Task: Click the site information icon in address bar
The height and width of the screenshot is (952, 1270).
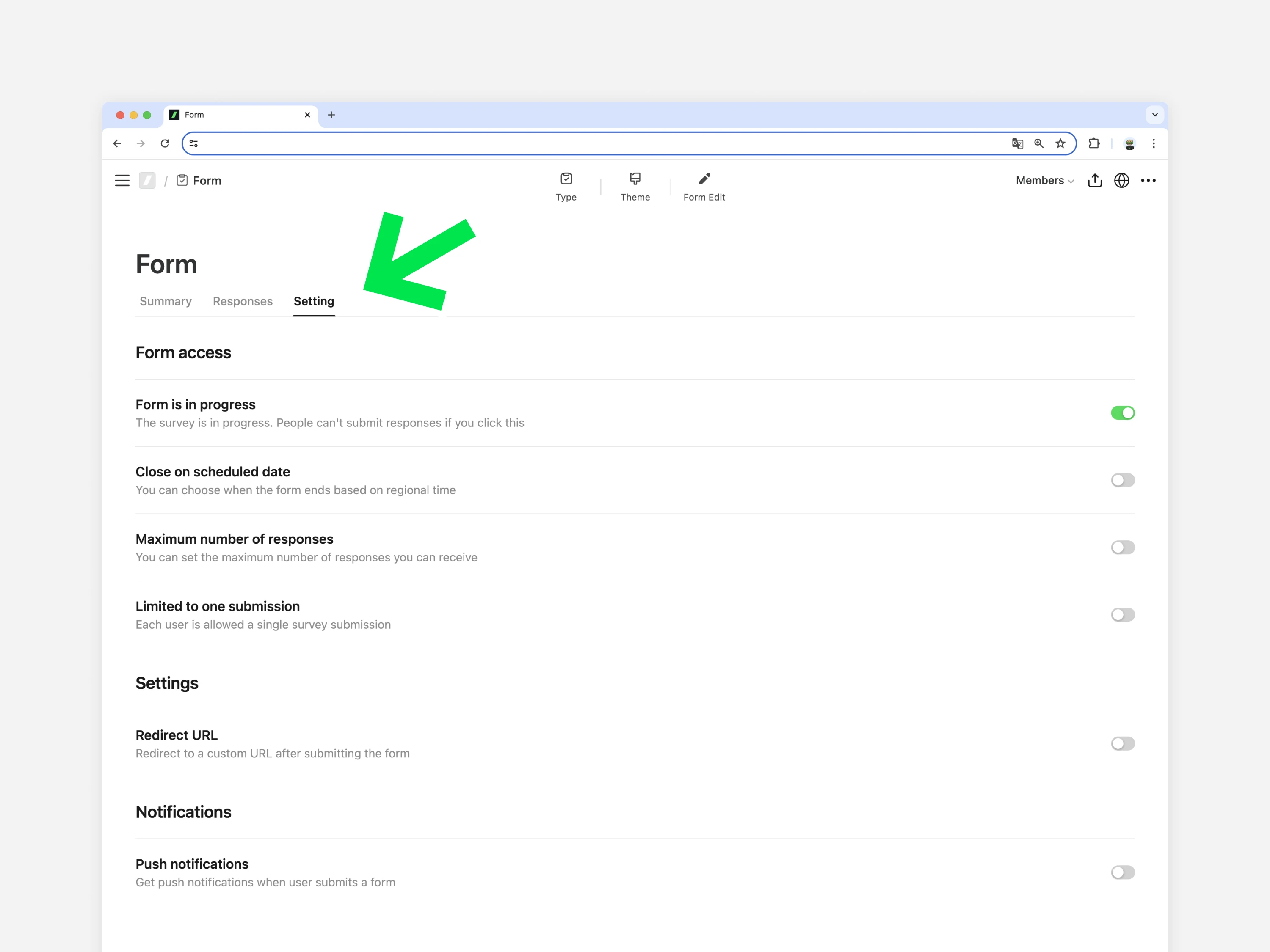Action: (x=194, y=143)
